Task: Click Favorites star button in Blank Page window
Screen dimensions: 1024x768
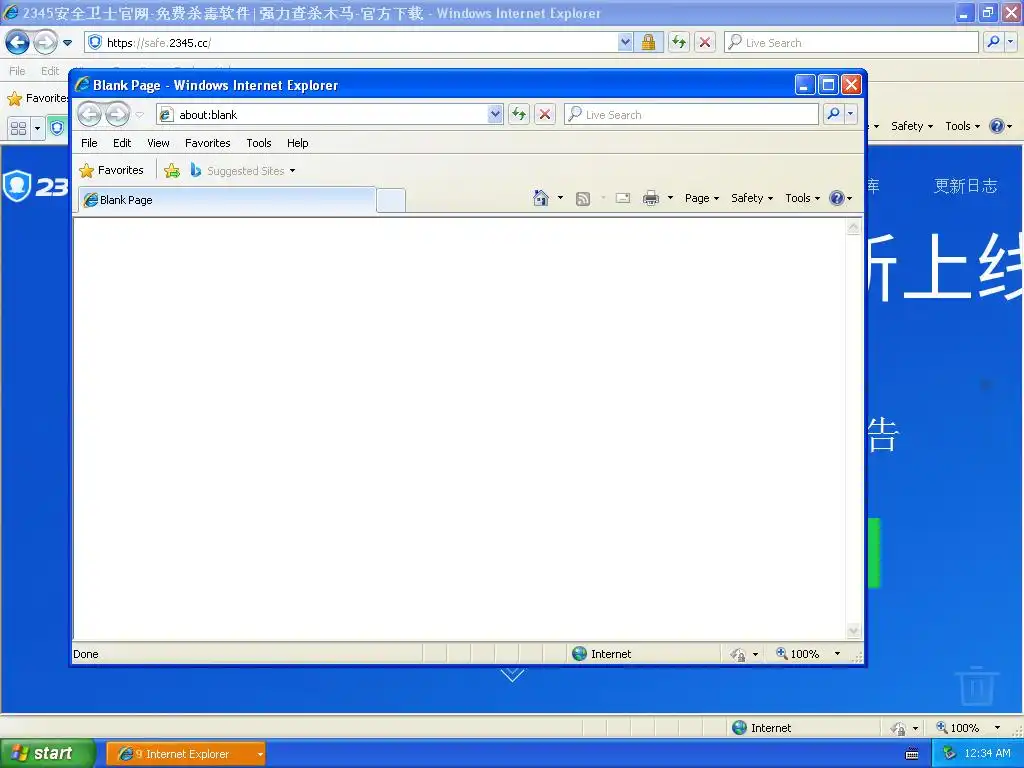Action: tap(111, 170)
